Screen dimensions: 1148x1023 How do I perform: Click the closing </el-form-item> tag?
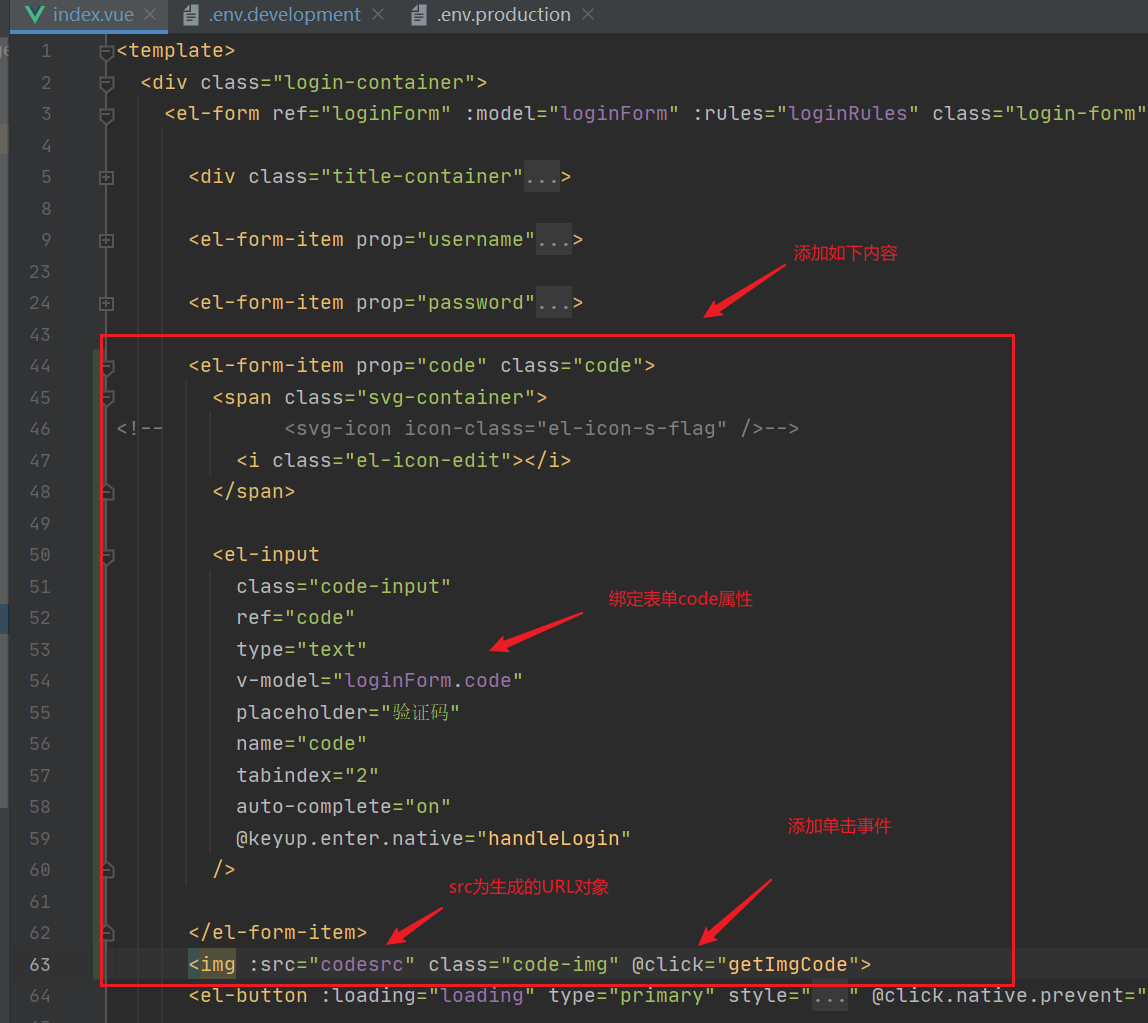point(277,933)
